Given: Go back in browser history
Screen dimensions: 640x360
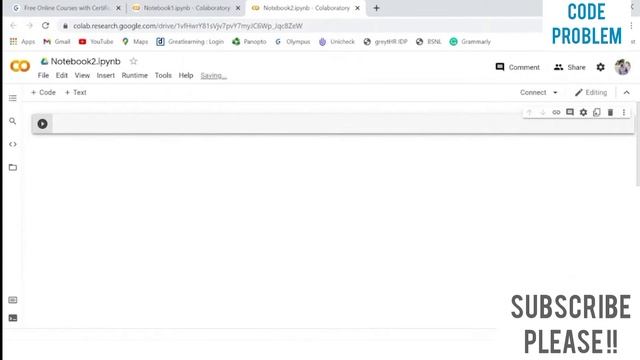Looking at the screenshot, I should coord(13,26).
